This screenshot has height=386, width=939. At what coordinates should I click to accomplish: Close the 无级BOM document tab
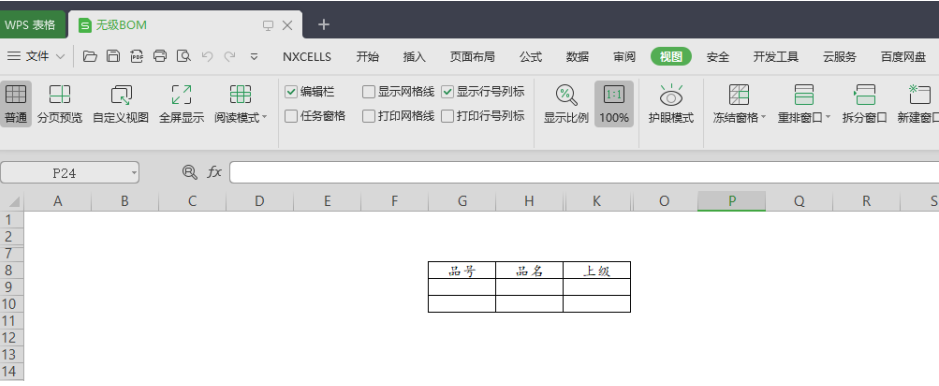point(287,25)
